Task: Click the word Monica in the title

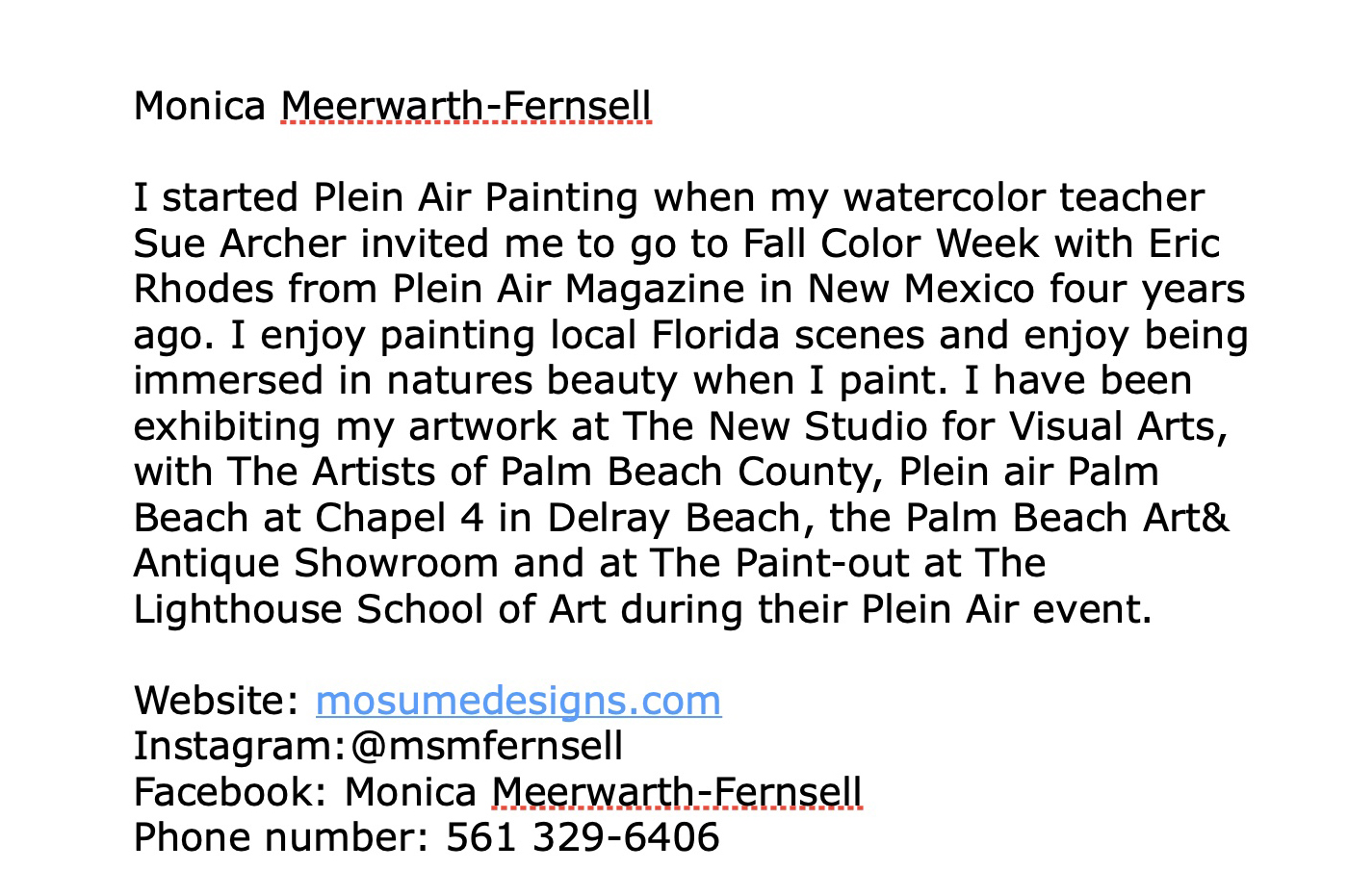Action: (x=199, y=106)
